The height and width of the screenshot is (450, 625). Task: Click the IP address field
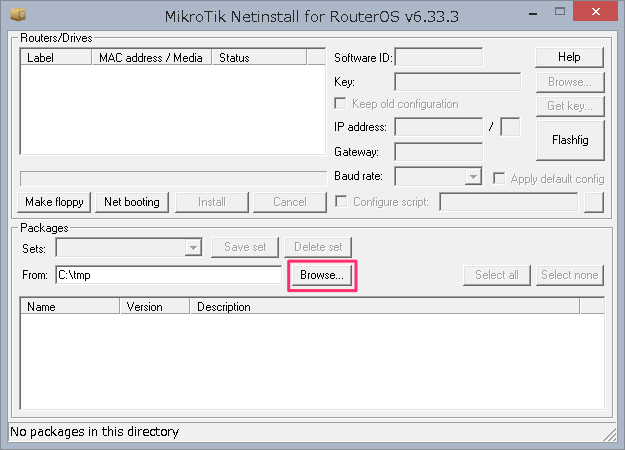click(x=439, y=127)
